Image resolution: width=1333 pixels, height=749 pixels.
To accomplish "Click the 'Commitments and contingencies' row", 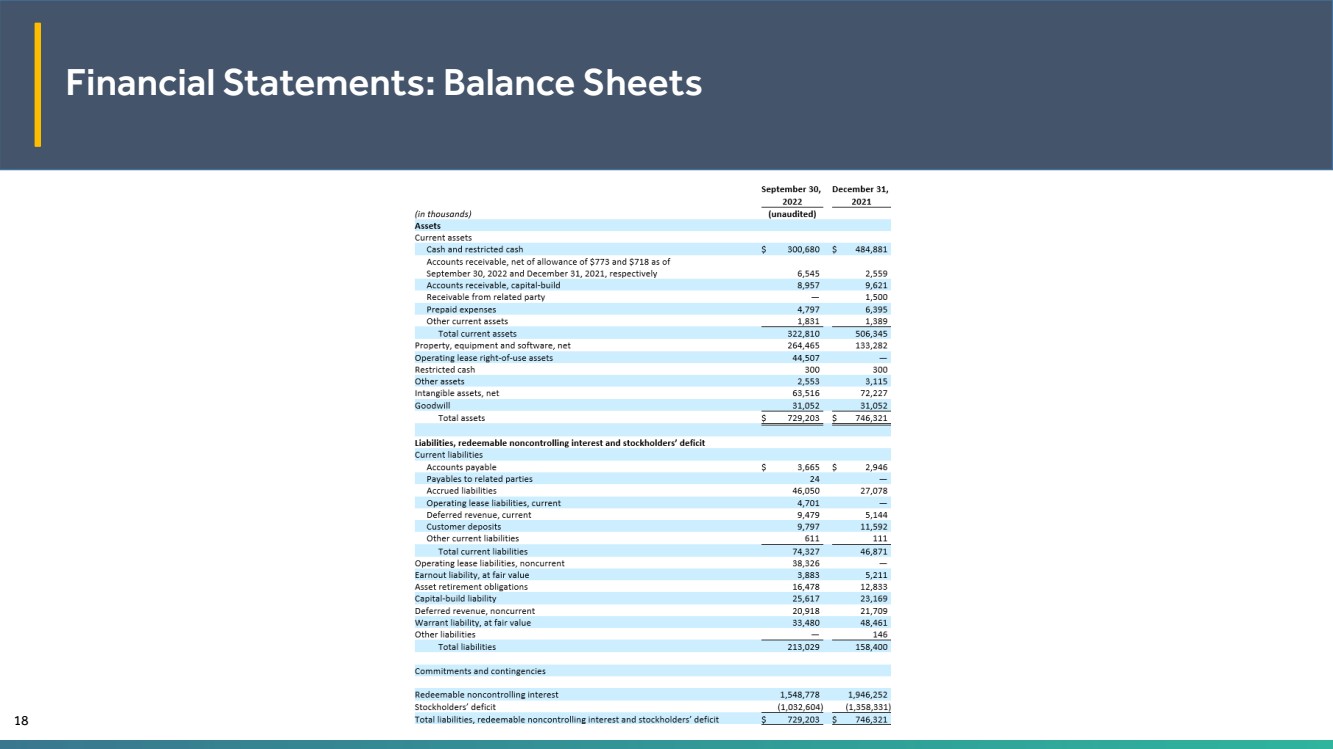I will 479,671.
